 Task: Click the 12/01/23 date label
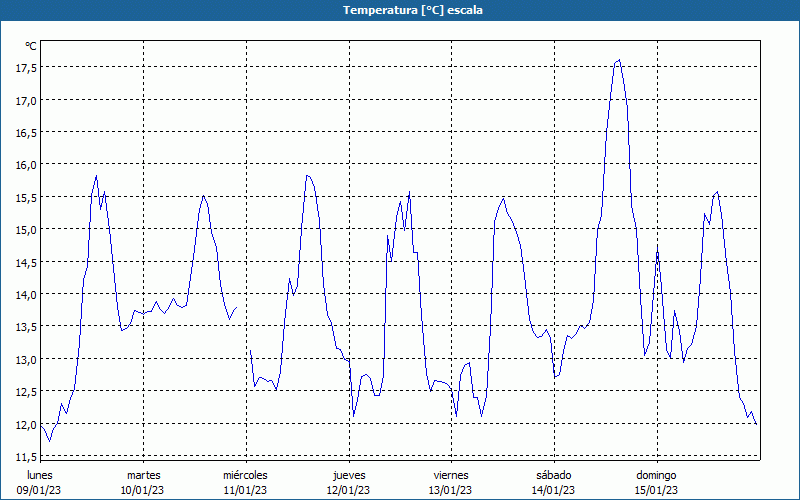pos(348,490)
